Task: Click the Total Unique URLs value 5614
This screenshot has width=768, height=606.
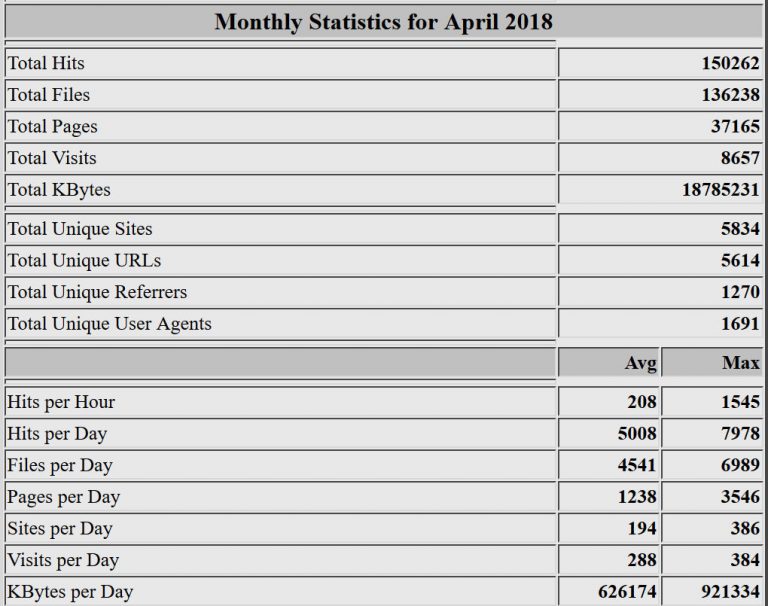Action: (740, 261)
